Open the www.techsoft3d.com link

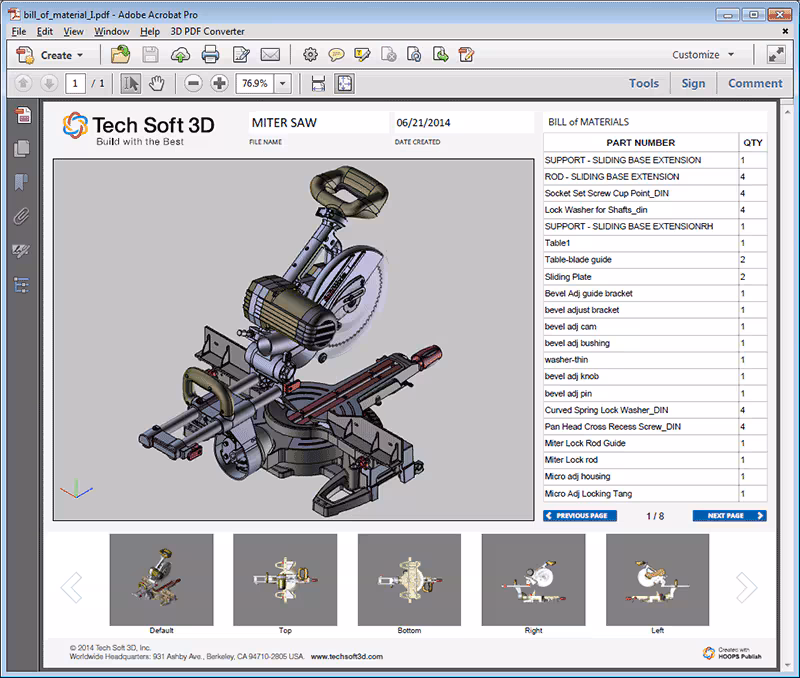[x=346, y=657]
